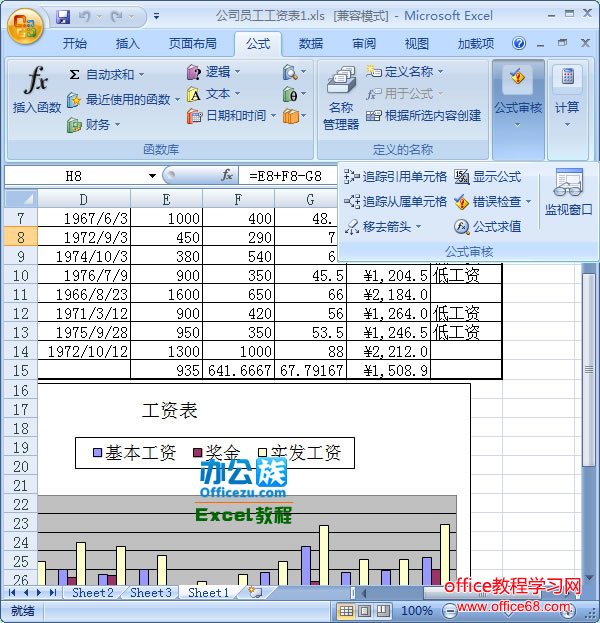Select row 8 header
The image size is (600, 623).
click(21, 237)
